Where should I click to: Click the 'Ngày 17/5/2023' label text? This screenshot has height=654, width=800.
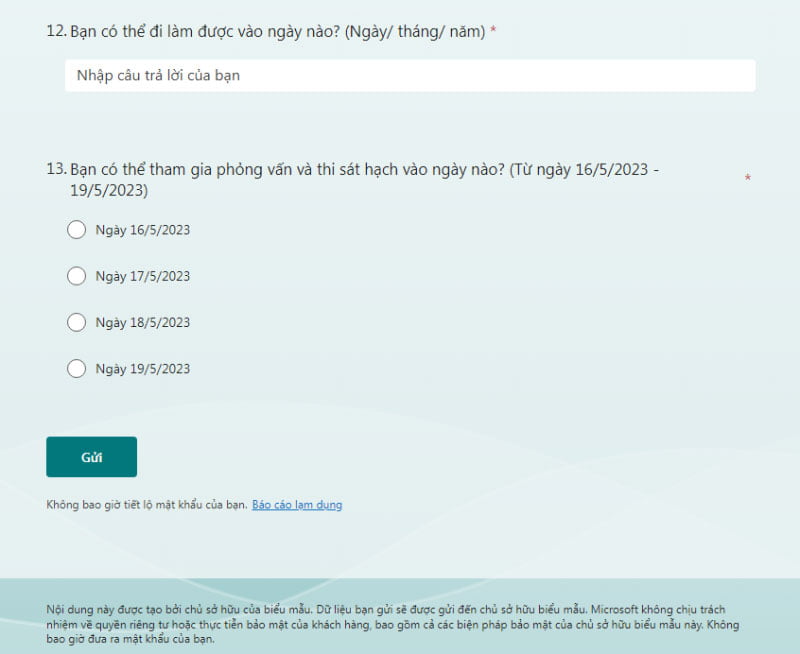[142, 276]
